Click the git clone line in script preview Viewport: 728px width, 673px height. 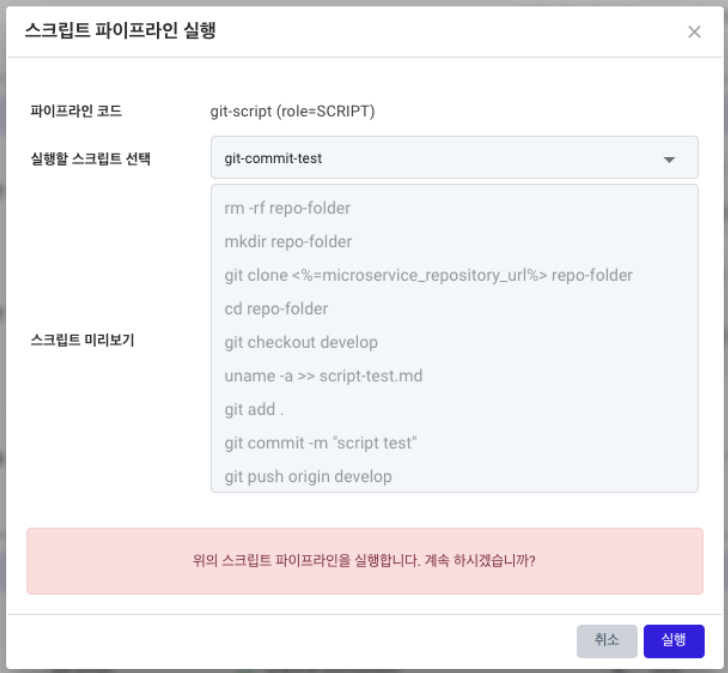(428, 275)
